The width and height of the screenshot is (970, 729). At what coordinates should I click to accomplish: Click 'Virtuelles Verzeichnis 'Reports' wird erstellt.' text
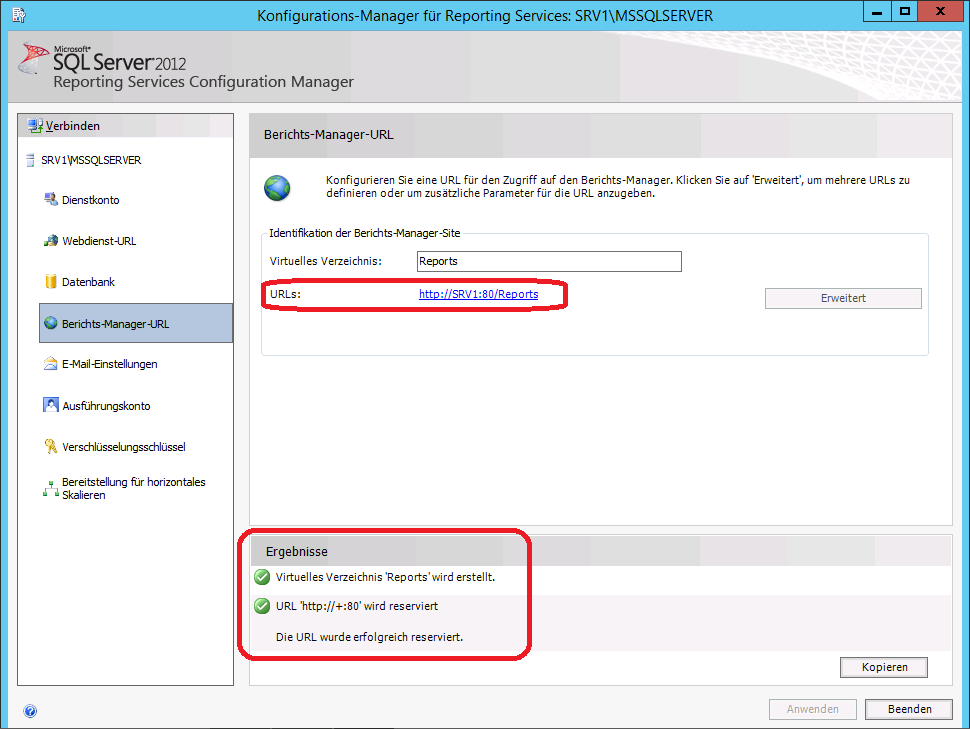(385, 577)
